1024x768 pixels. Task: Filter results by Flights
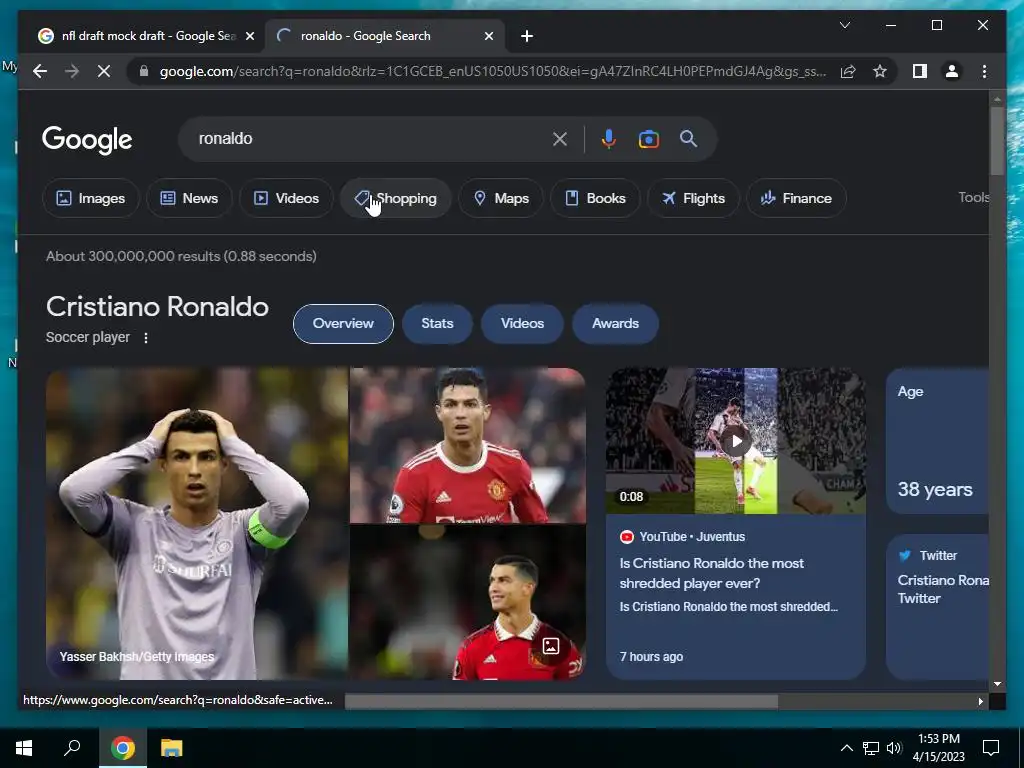693,198
